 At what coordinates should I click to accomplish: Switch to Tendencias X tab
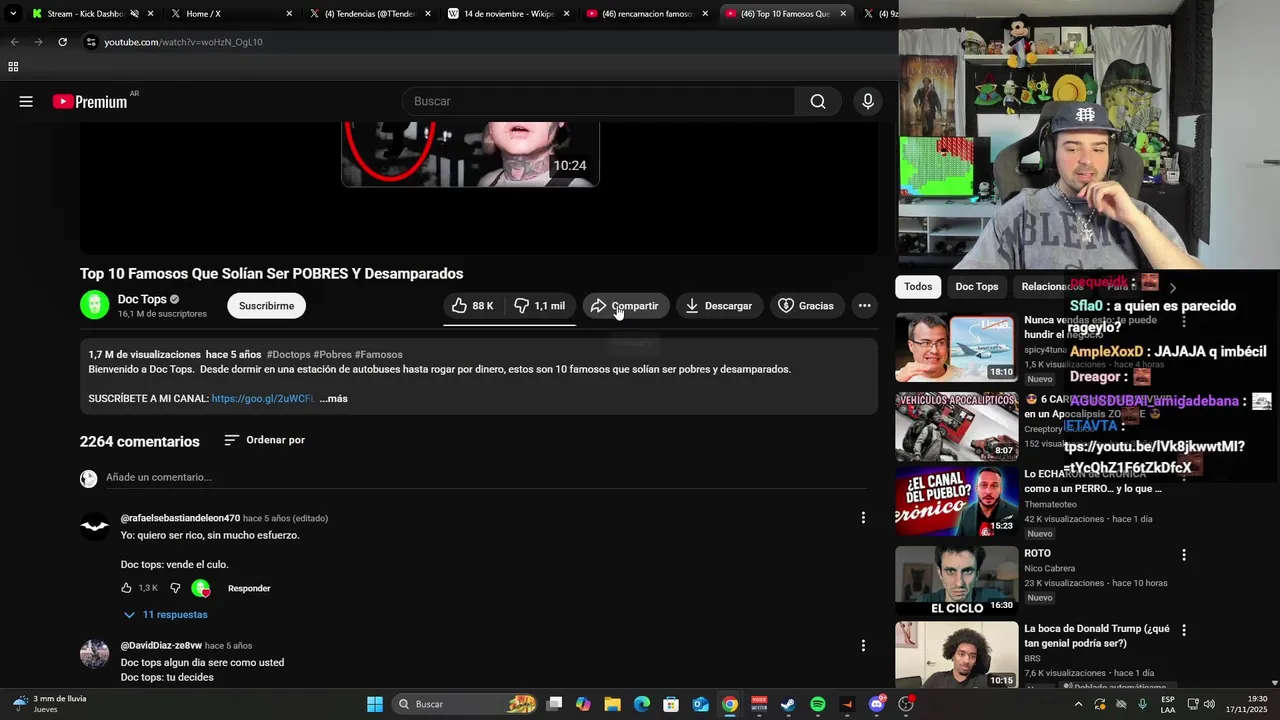(x=369, y=14)
